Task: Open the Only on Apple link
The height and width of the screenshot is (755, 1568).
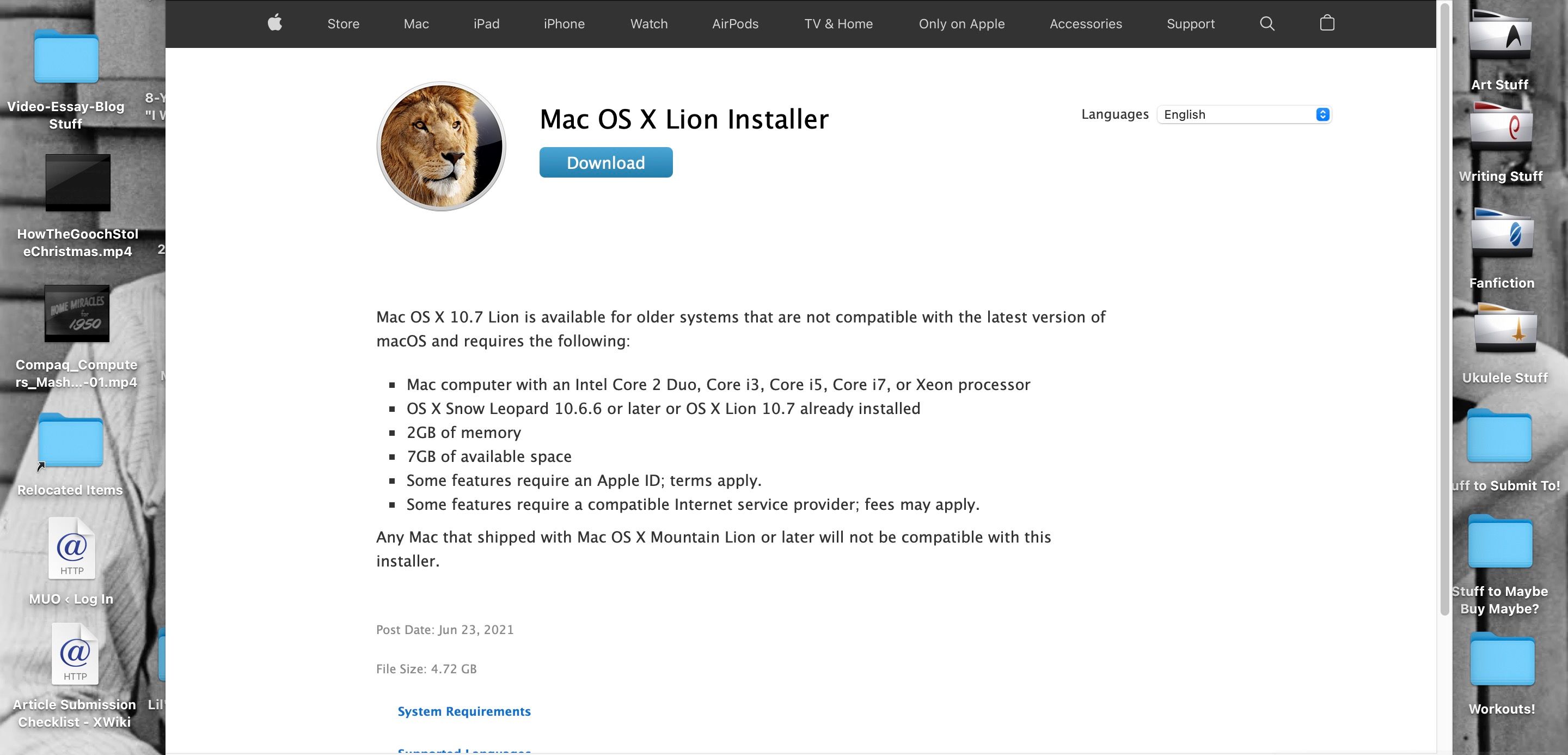Action: [x=961, y=24]
